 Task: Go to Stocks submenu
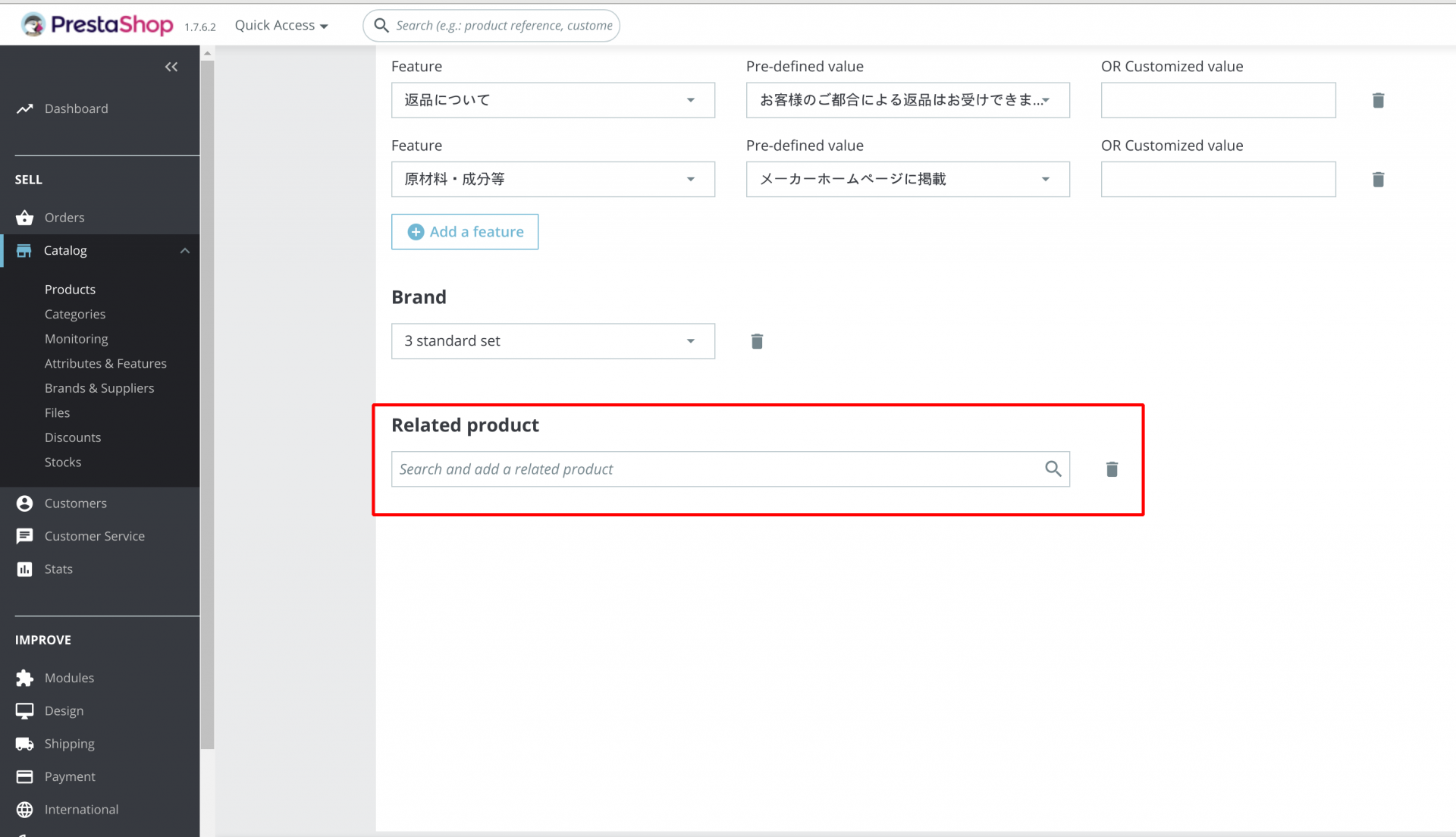tap(63, 462)
